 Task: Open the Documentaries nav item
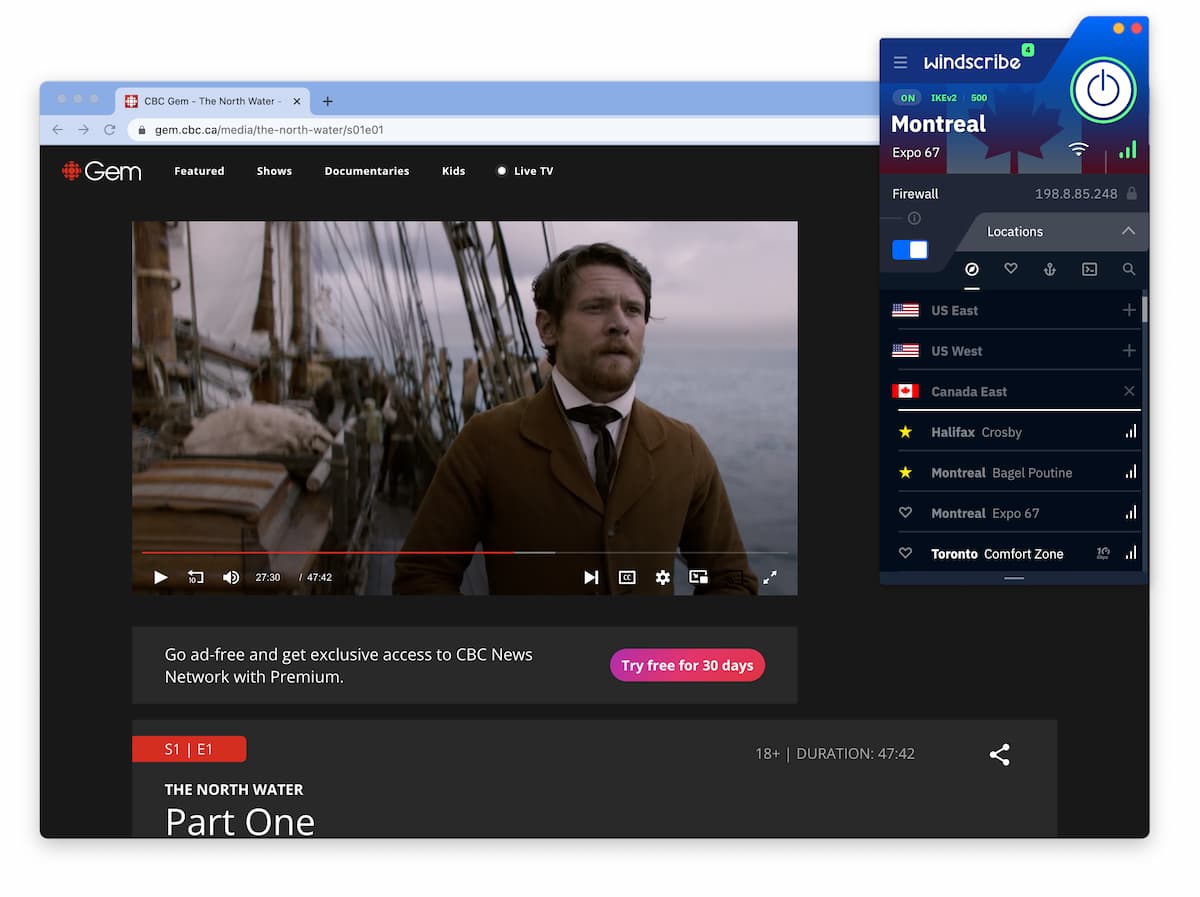pyautogui.click(x=367, y=171)
